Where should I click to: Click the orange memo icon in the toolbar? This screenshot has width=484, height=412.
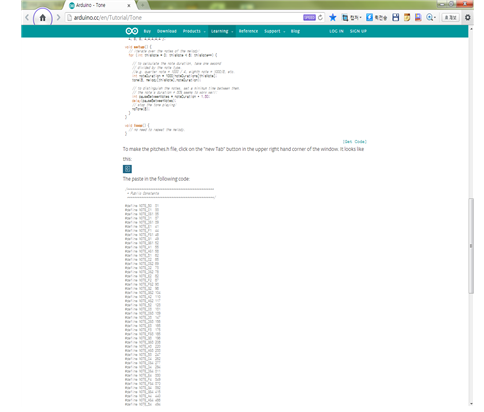pos(407,17)
